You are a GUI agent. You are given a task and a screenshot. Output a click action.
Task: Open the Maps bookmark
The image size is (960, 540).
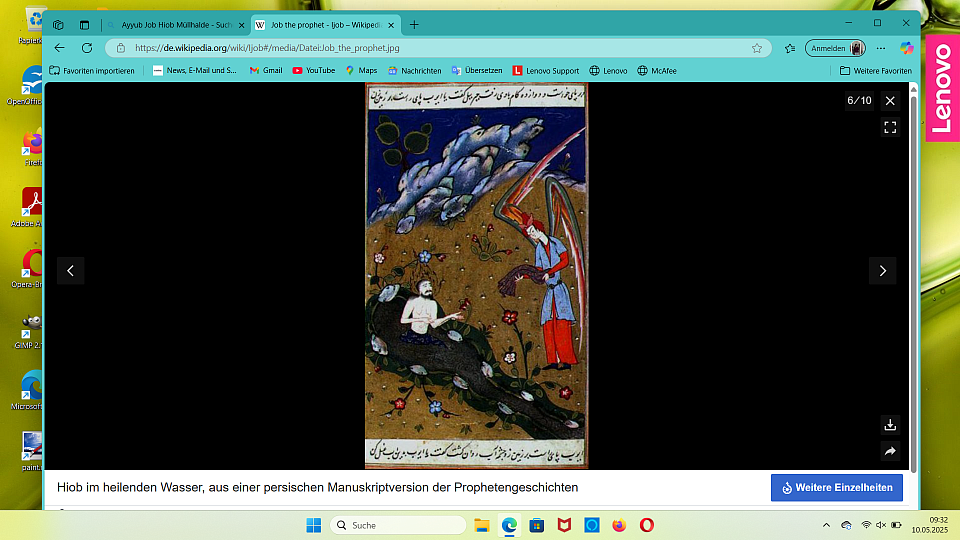click(361, 70)
